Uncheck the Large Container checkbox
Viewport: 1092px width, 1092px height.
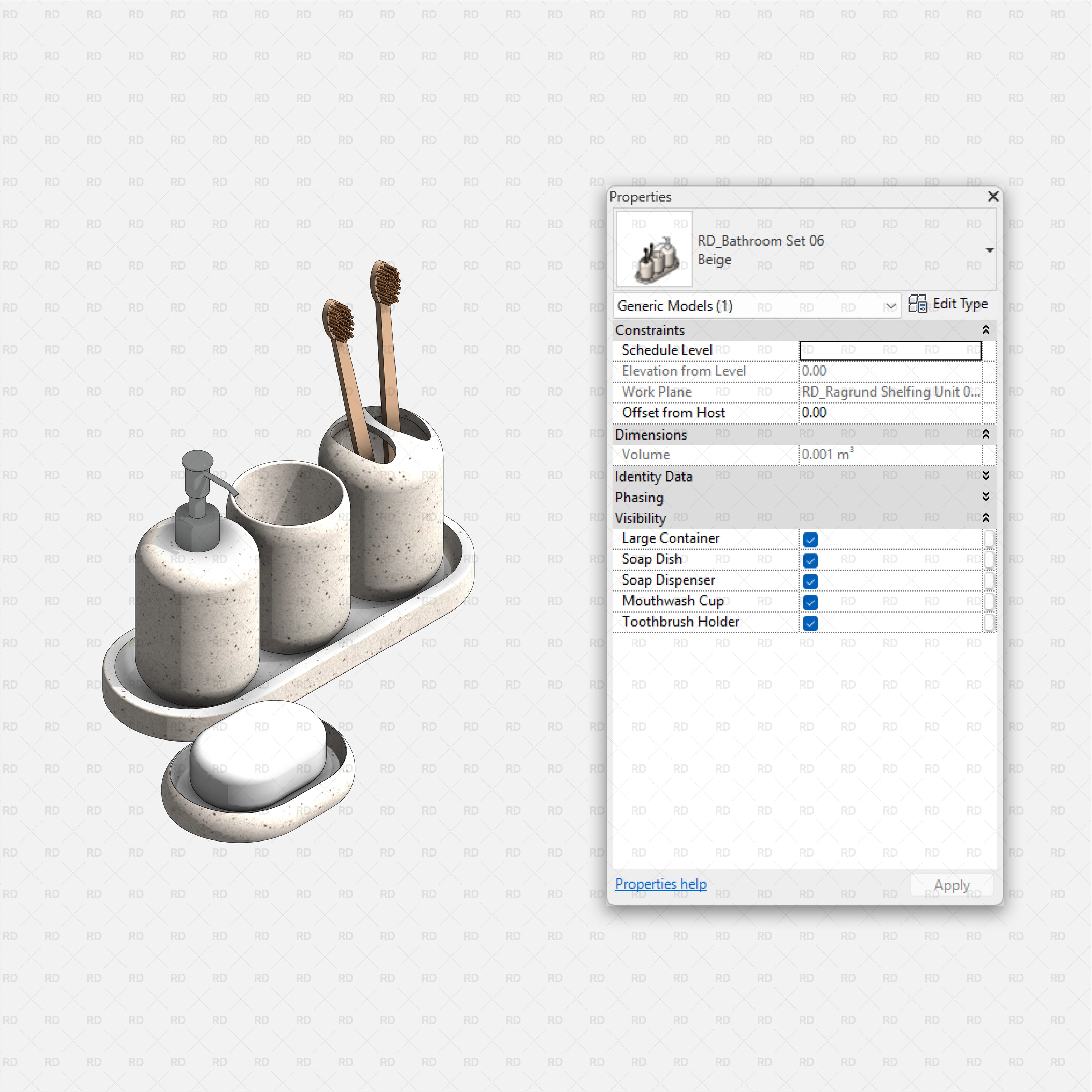click(810, 539)
